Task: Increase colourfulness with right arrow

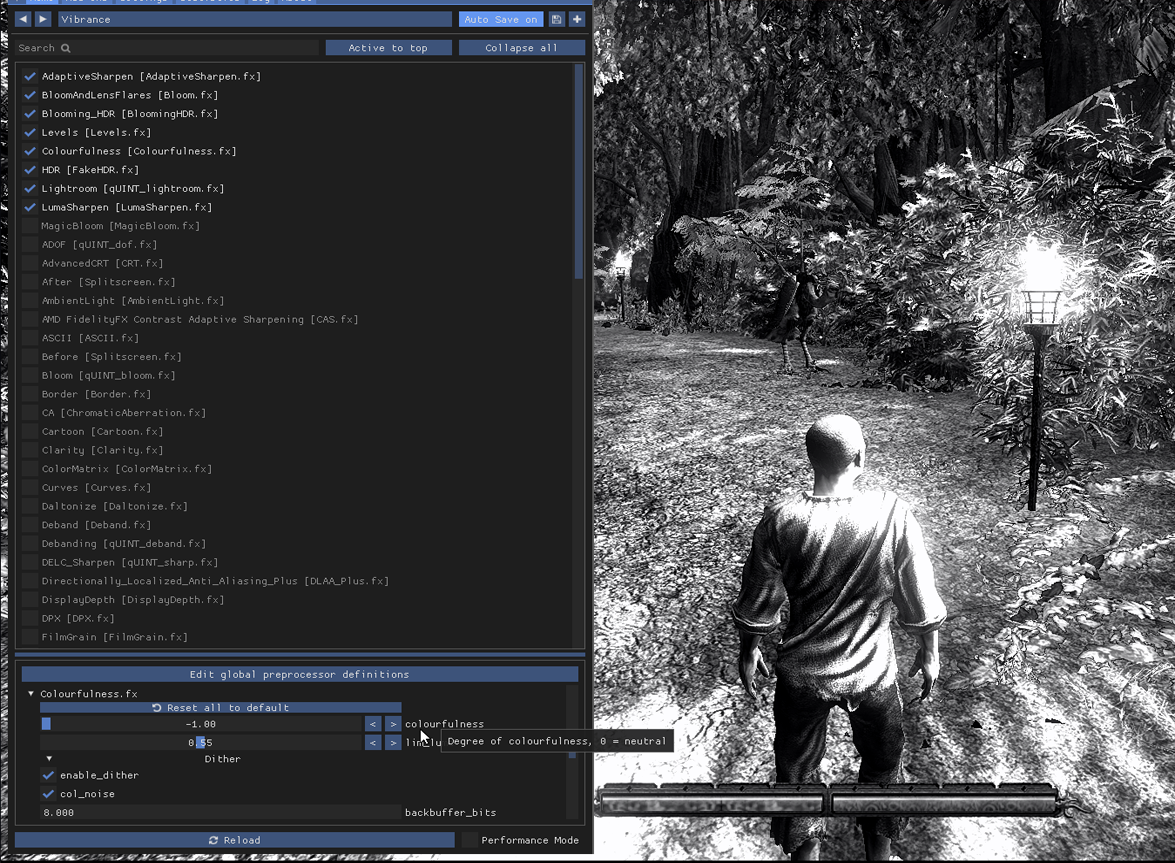Action: click(393, 724)
